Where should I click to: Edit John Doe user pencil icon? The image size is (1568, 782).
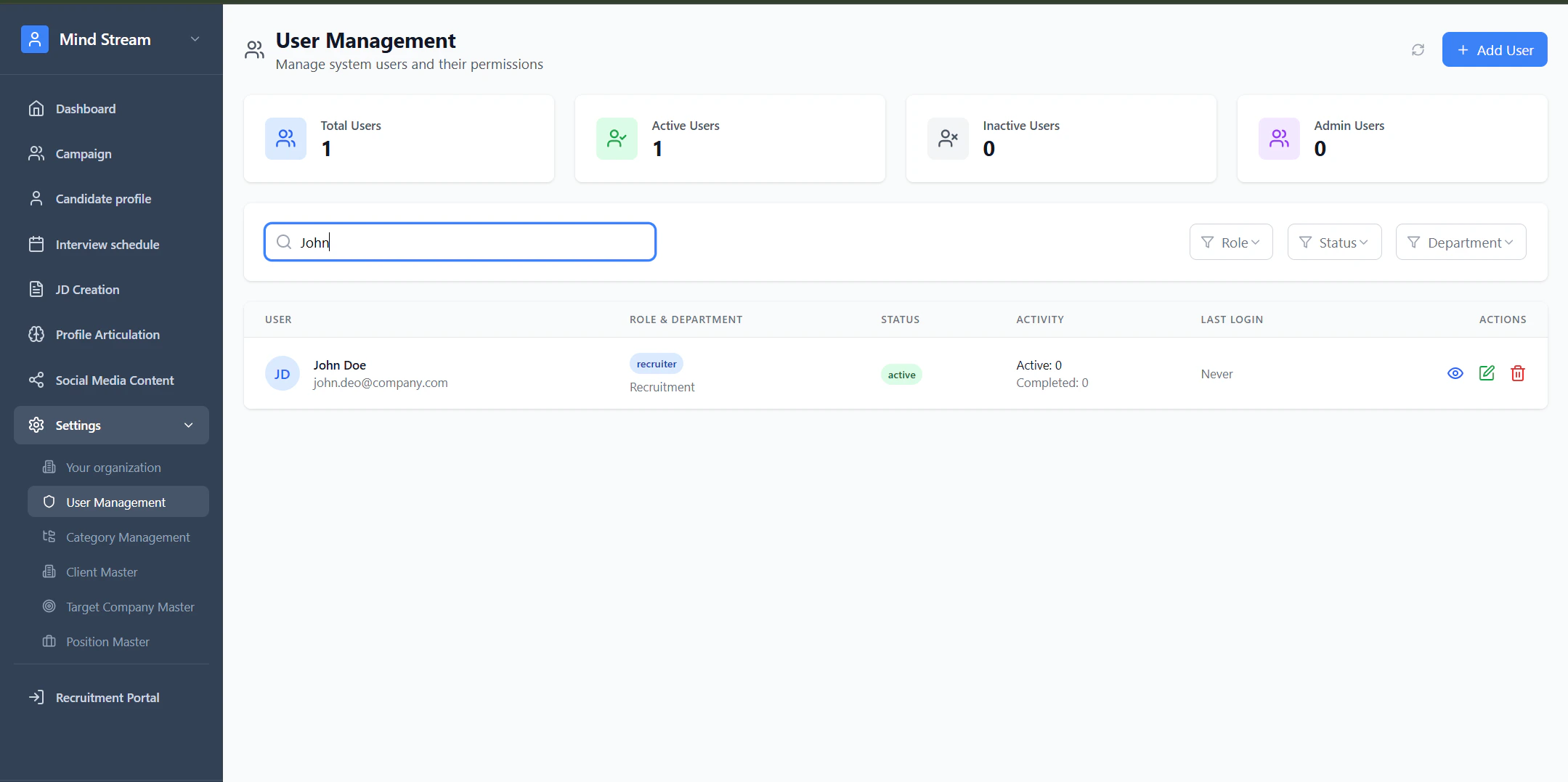coord(1487,373)
